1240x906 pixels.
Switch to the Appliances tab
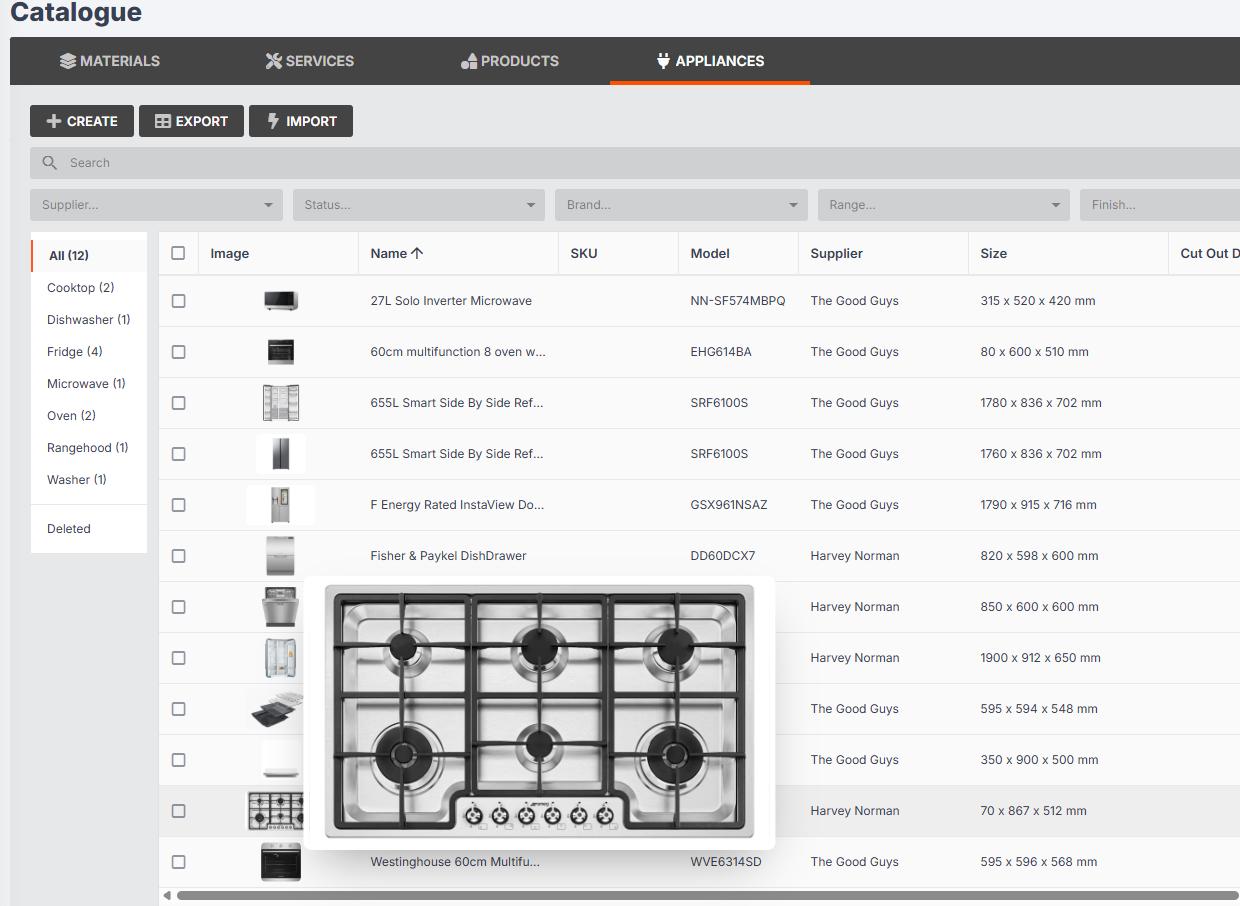pos(710,61)
